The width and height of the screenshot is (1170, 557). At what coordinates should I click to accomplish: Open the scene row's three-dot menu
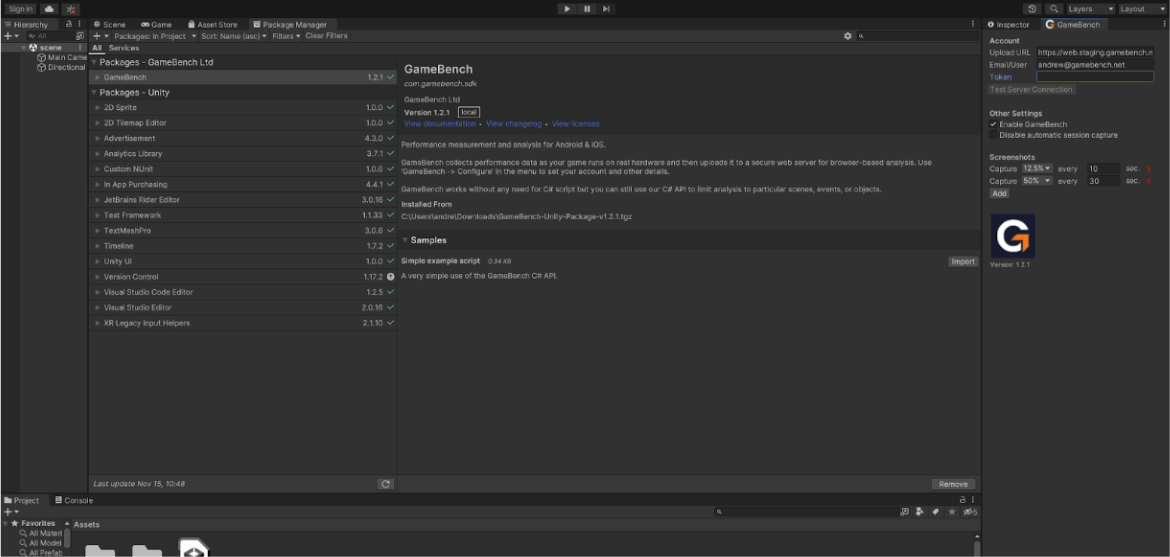[x=80, y=48]
